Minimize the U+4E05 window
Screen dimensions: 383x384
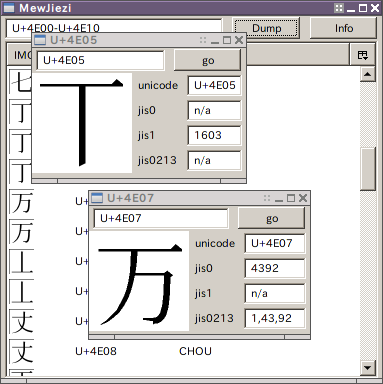tap(215, 41)
